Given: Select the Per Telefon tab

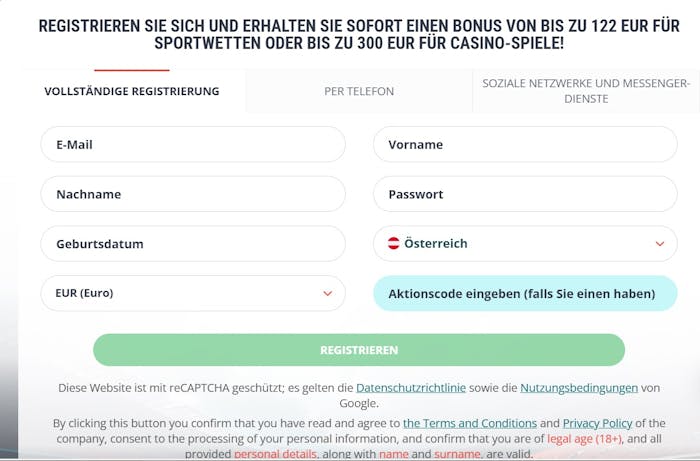Looking at the screenshot, I should click(359, 91).
